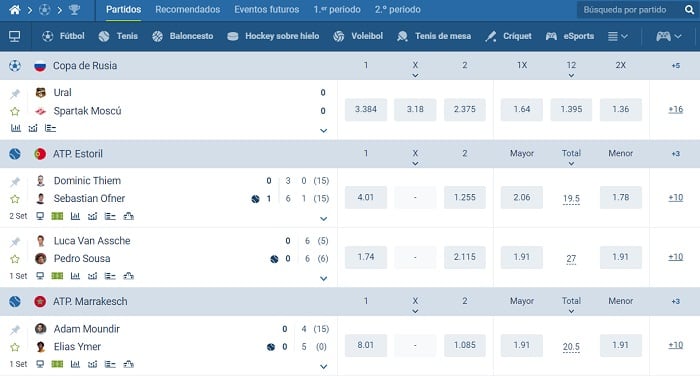This screenshot has height=376, width=700.
Task: Favorite the Thiem vs Ofner match
Action: (x=15, y=199)
